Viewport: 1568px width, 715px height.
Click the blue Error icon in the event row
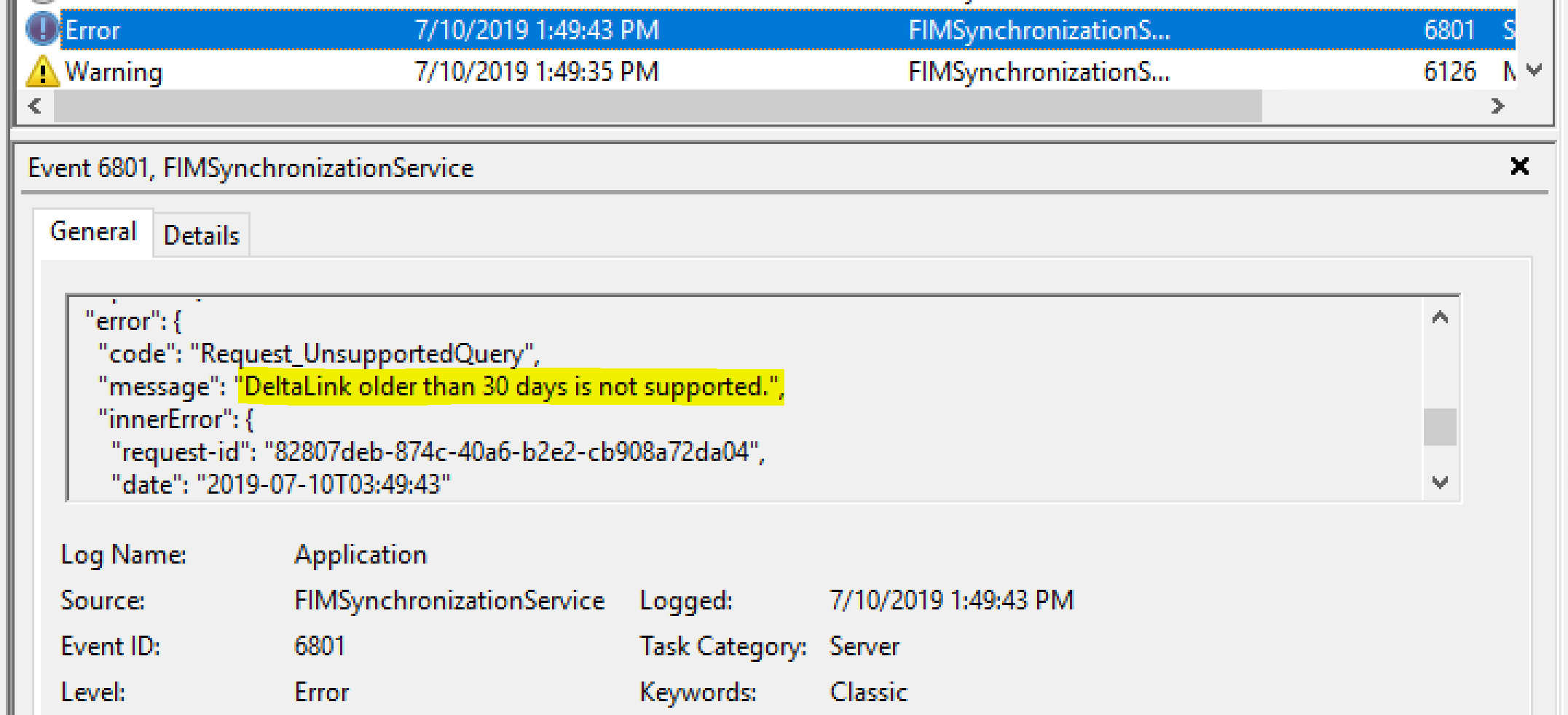(x=42, y=30)
